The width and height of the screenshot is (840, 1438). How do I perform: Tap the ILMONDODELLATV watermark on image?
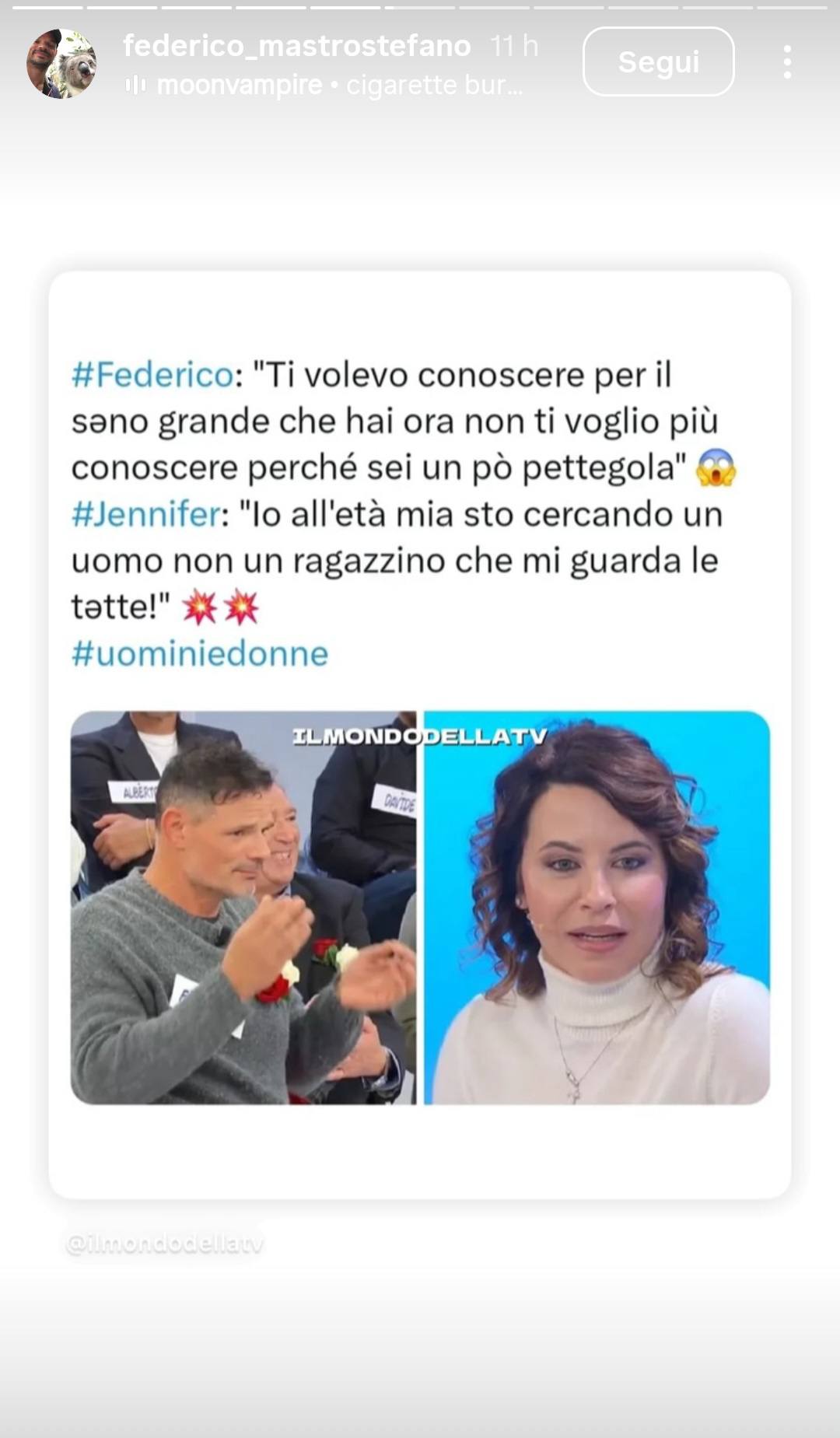coord(420,736)
